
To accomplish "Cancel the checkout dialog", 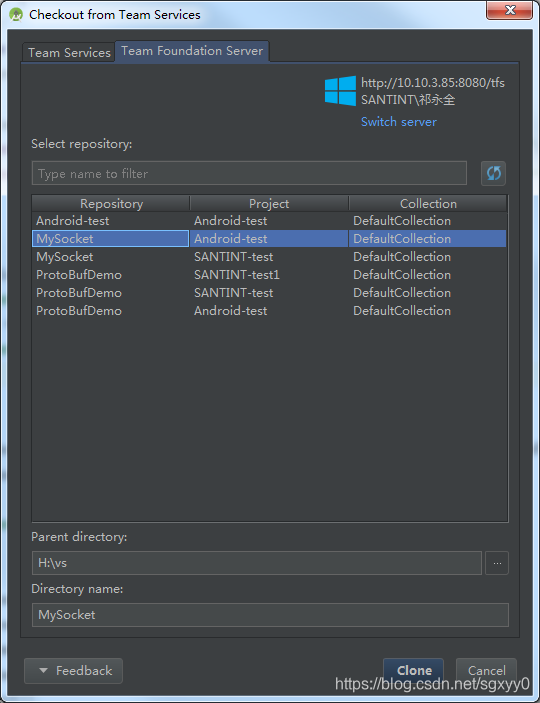I will pyautogui.click(x=486, y=671).
